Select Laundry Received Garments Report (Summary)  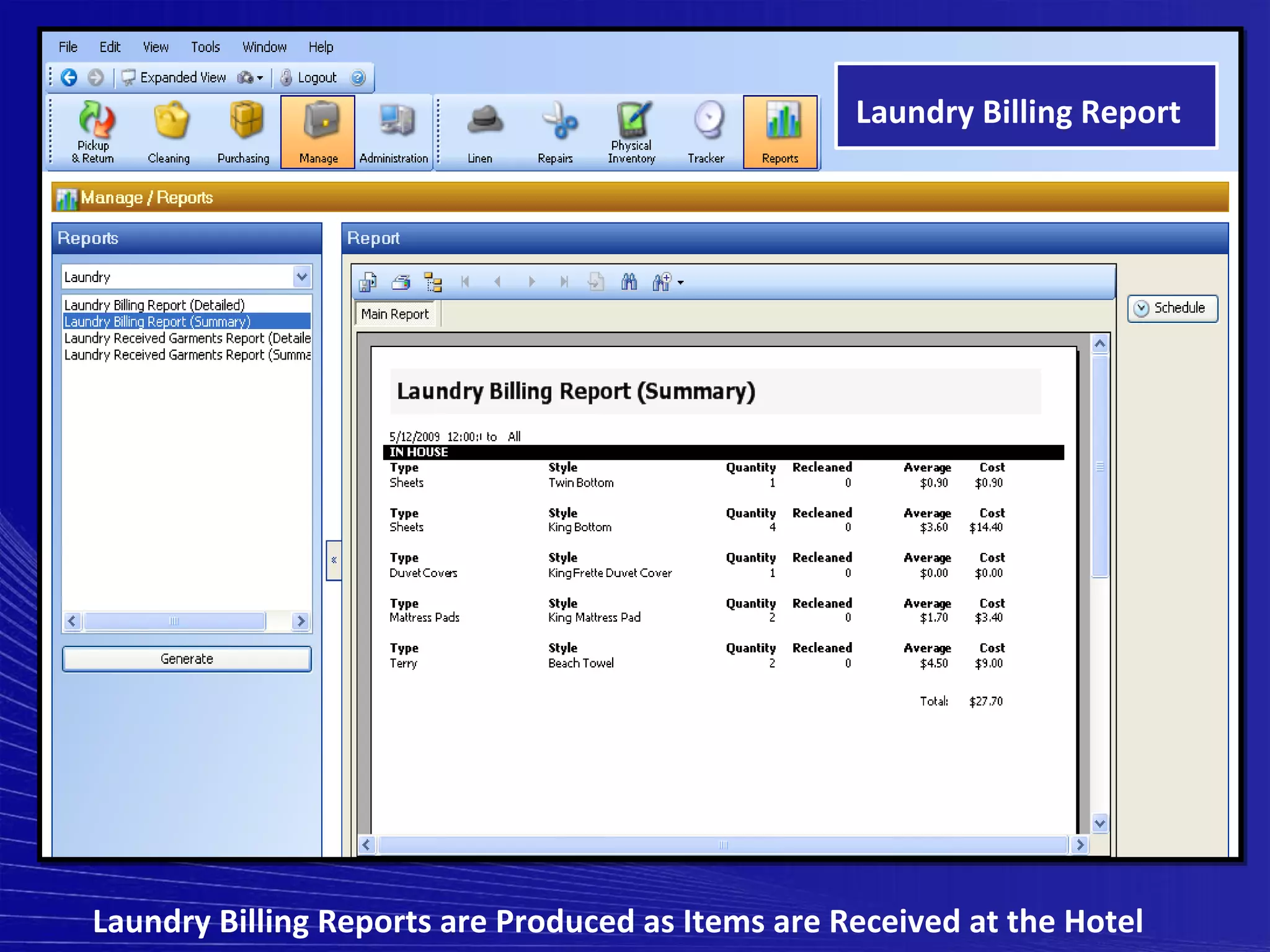(186, 355)
